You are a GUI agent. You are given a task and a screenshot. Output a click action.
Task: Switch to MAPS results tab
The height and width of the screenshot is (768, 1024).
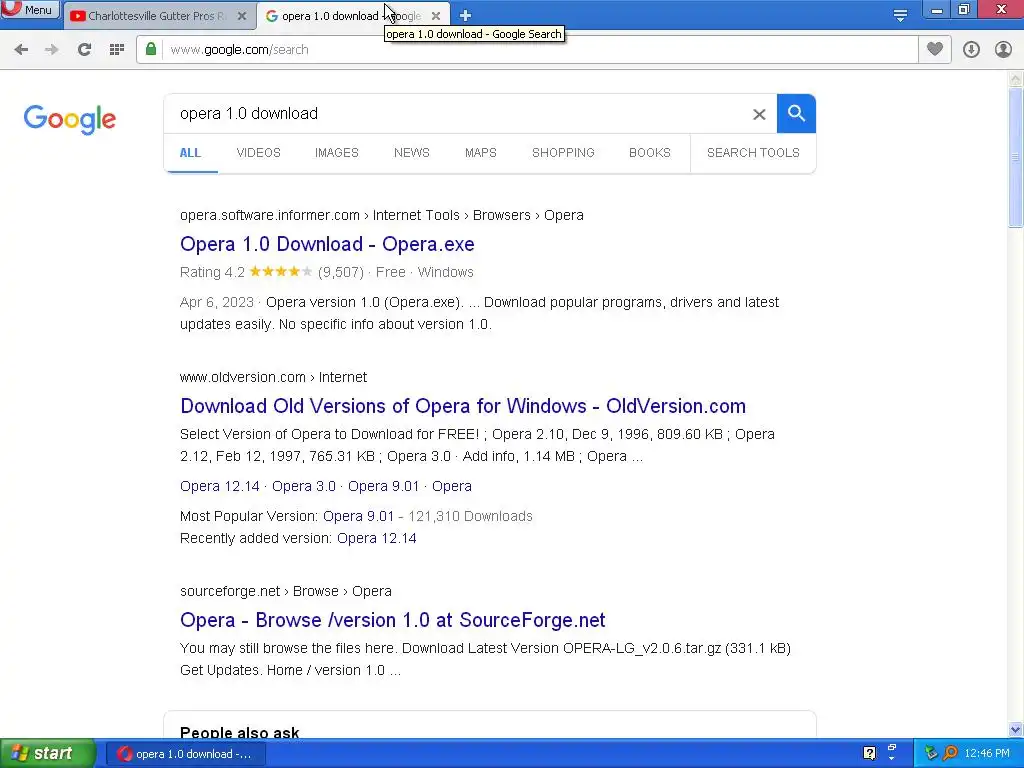481,153
